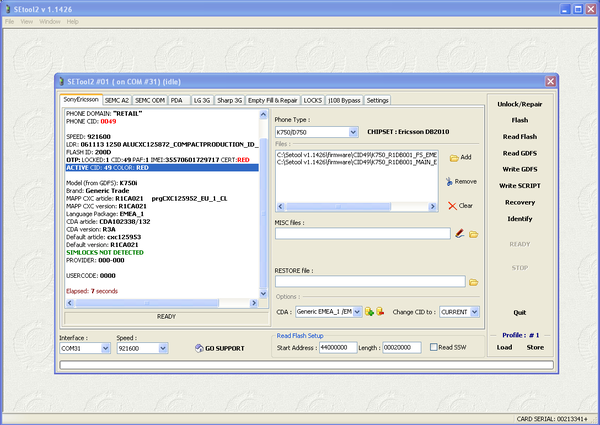
Task: Click the GO SUPPORT globe icon
Action: pyautogui.click(x=198, y=349)
